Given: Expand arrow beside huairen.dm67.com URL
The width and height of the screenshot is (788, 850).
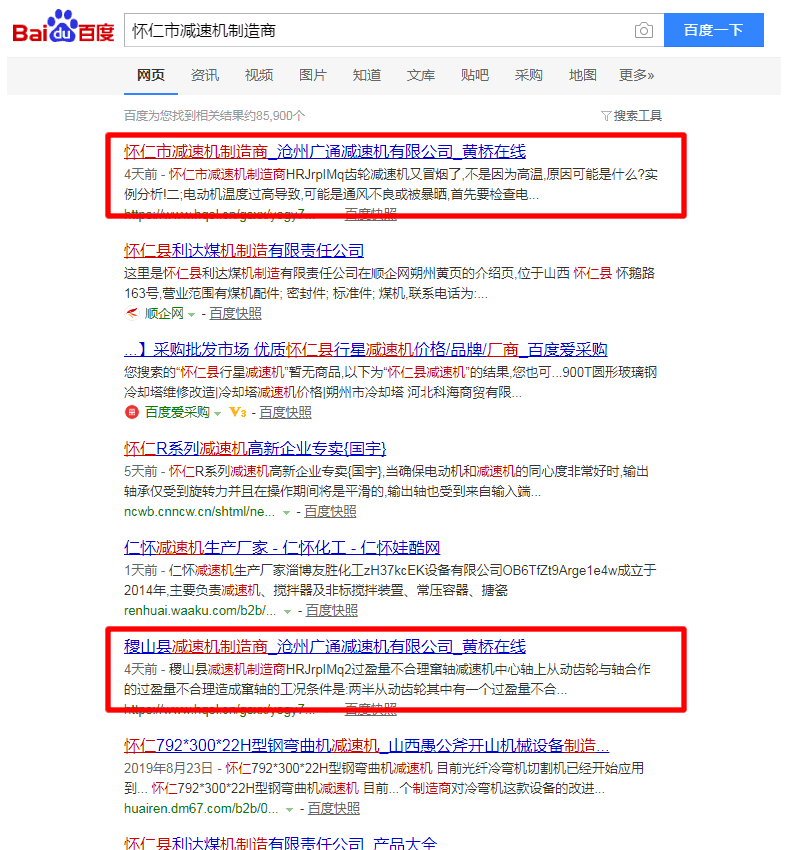Looking at the screenshot, I should click(290, 809).
